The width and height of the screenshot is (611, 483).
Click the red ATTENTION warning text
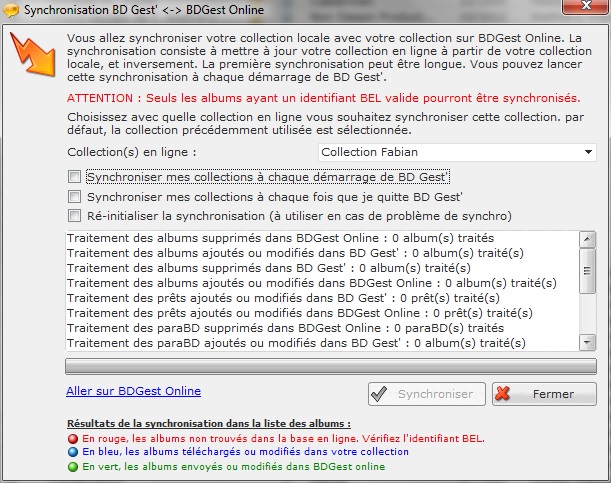[x=323, y=98]
